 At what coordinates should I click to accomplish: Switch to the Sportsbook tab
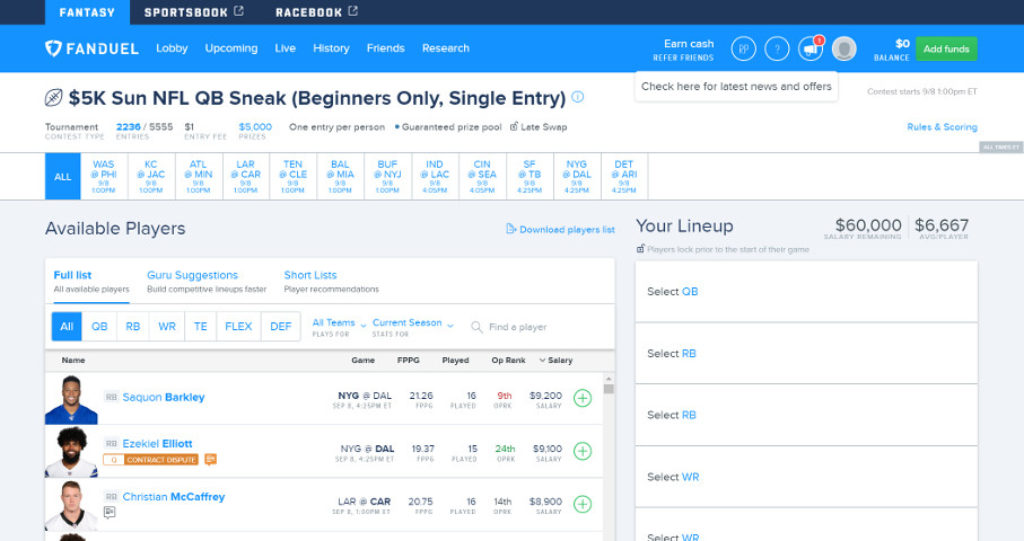pyautogui.click(x=193, y=12)
